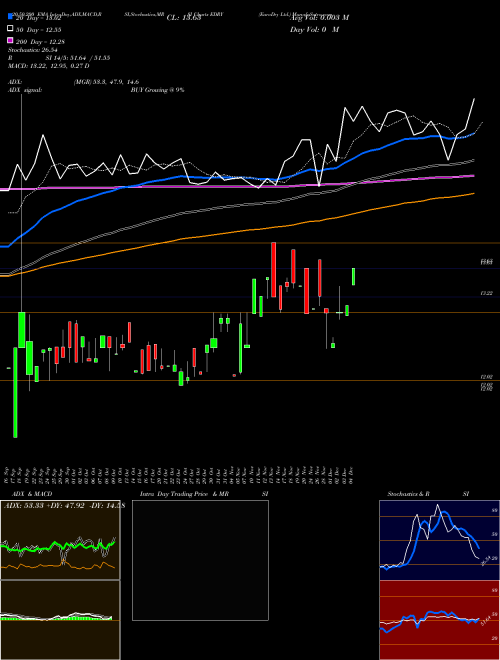Open the MACD histogram sub-chart panel

point(60,620)
